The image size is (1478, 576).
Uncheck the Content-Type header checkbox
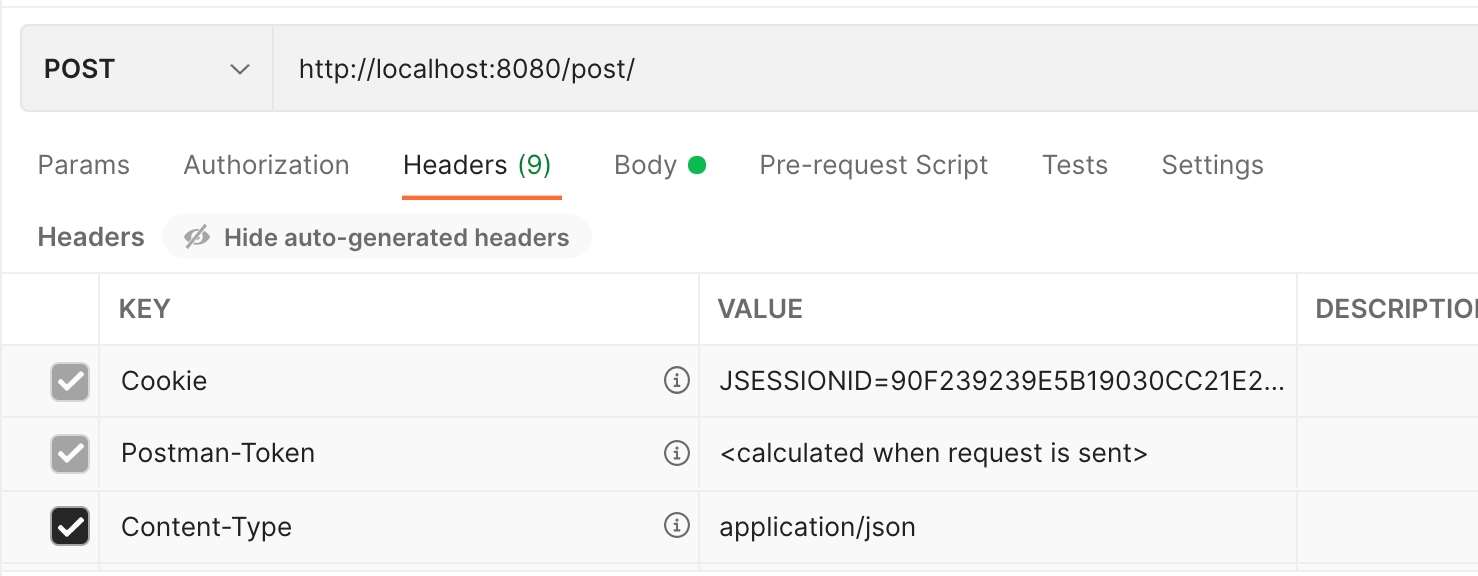click(70, 527)
